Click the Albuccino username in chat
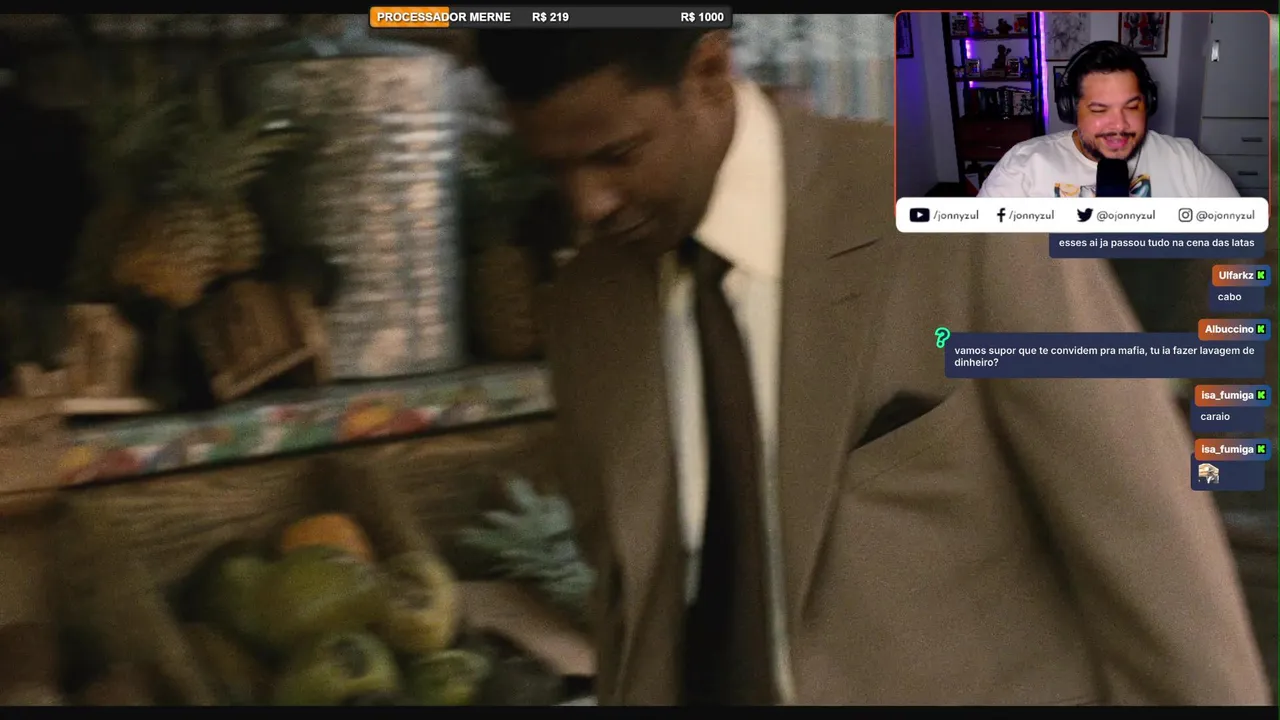 click(1229, 329)
